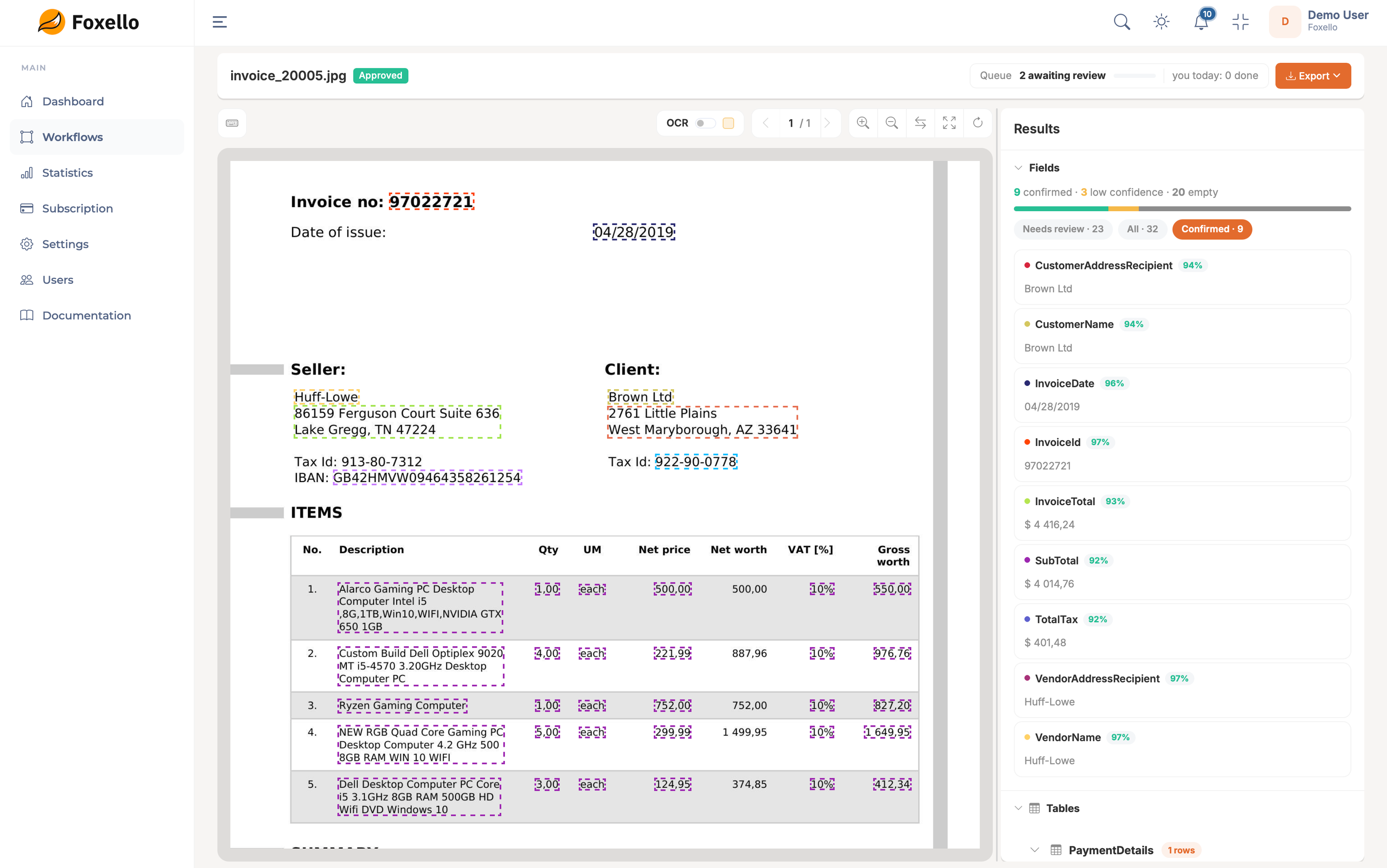Image resolution: width=1387 pixels, height=868 pixels.
Task: Click the fit-to-screen expand icon
Action: pos(949,123)
